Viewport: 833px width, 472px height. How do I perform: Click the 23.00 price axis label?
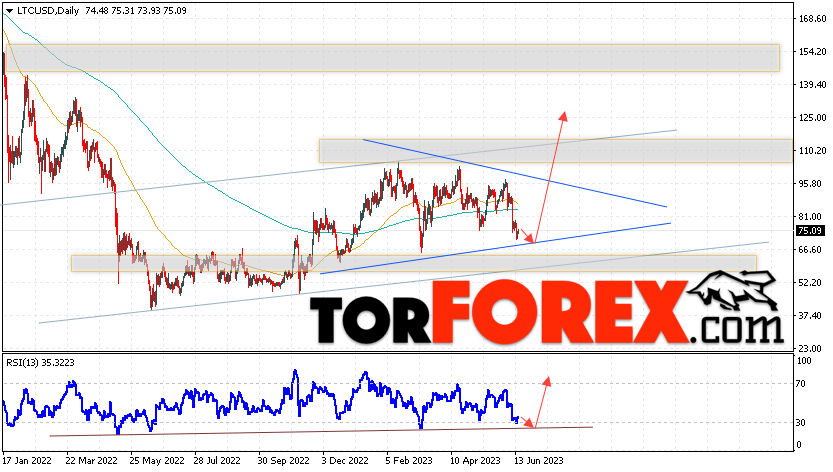tap(811, 348)
